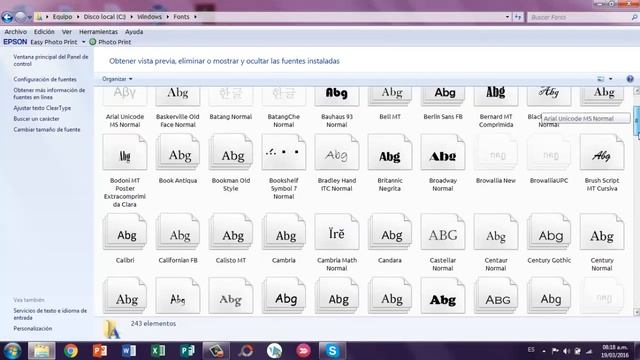Select the BatangChe Normal font icon
This screenshot has width=640, height=360.
tap(284, 96)
